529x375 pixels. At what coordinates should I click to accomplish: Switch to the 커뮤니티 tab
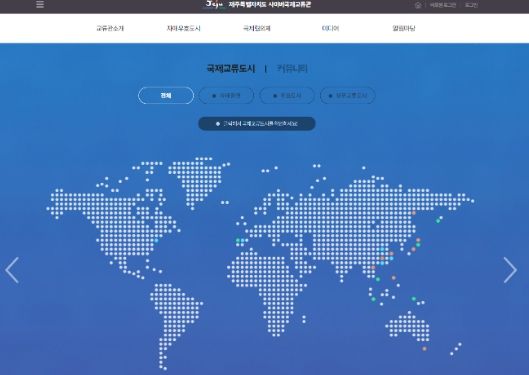tap(292, 69)
